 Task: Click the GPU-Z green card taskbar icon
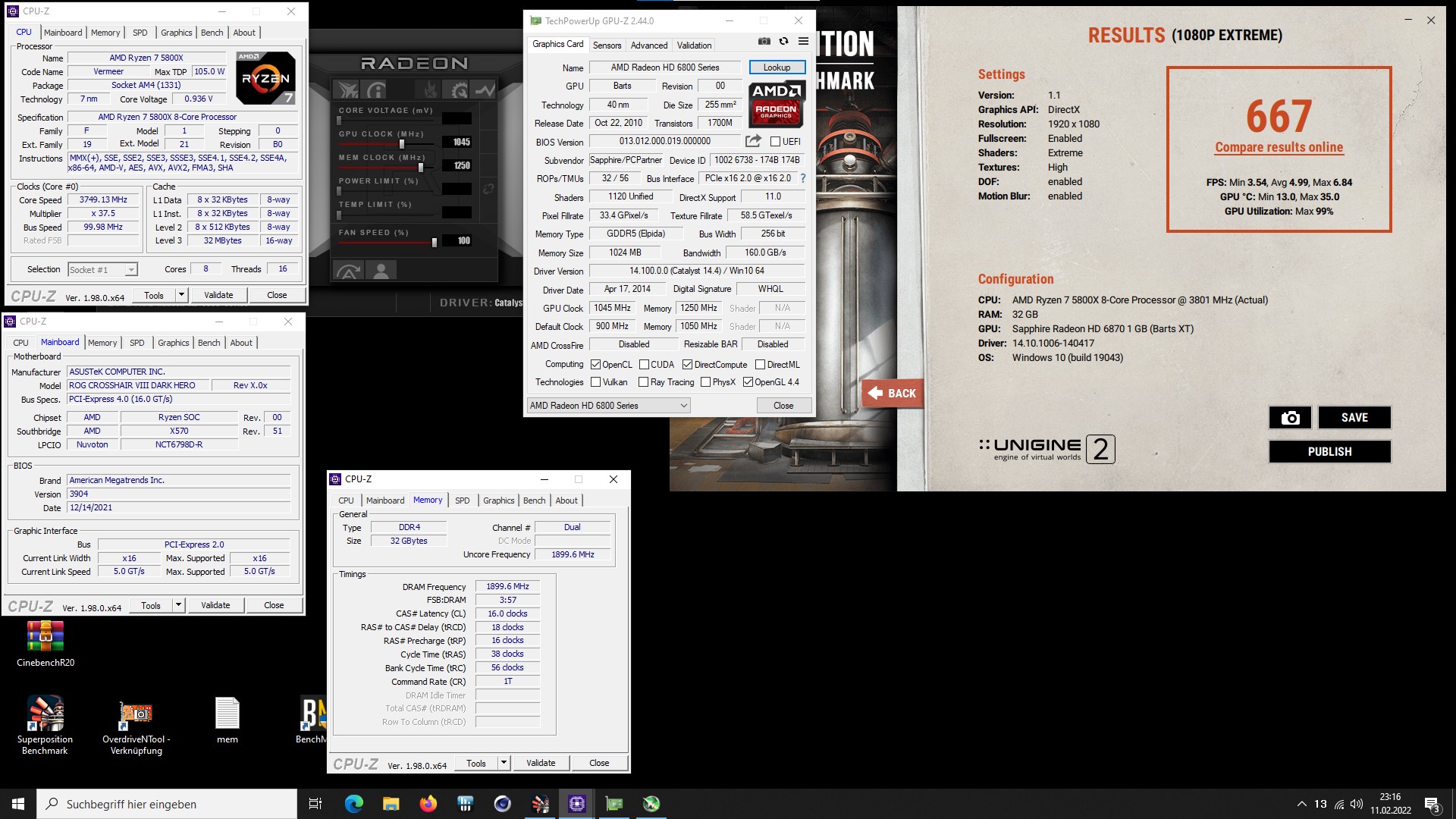pos(613,804)
